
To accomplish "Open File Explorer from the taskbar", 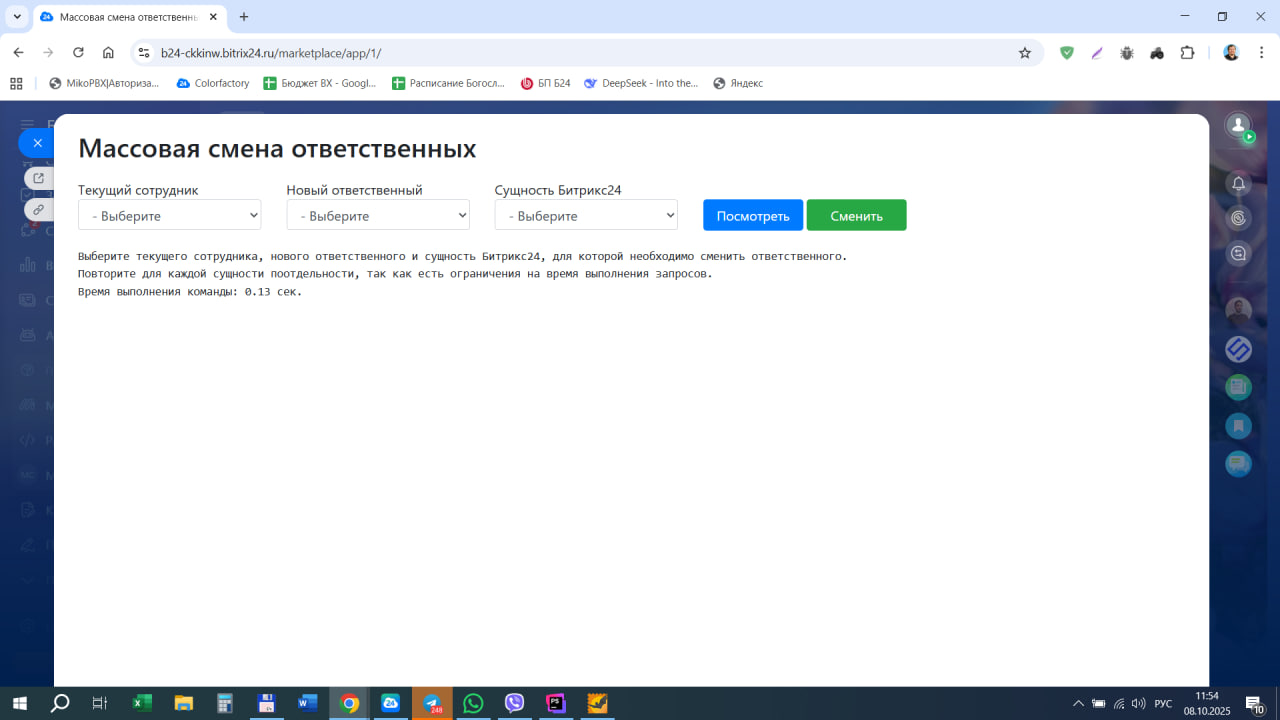I will pos(183,703).
